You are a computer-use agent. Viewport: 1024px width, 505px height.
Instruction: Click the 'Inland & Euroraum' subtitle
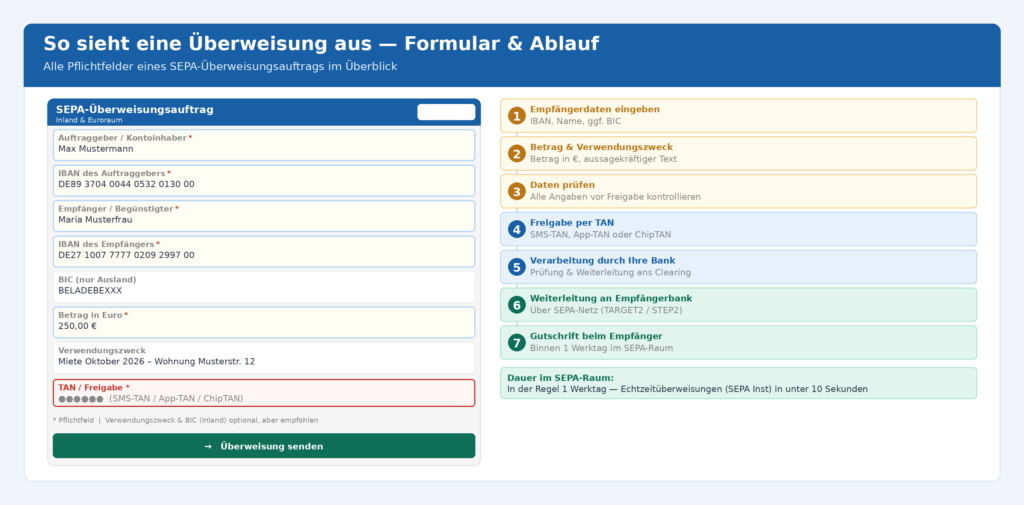tap(89, 120)
